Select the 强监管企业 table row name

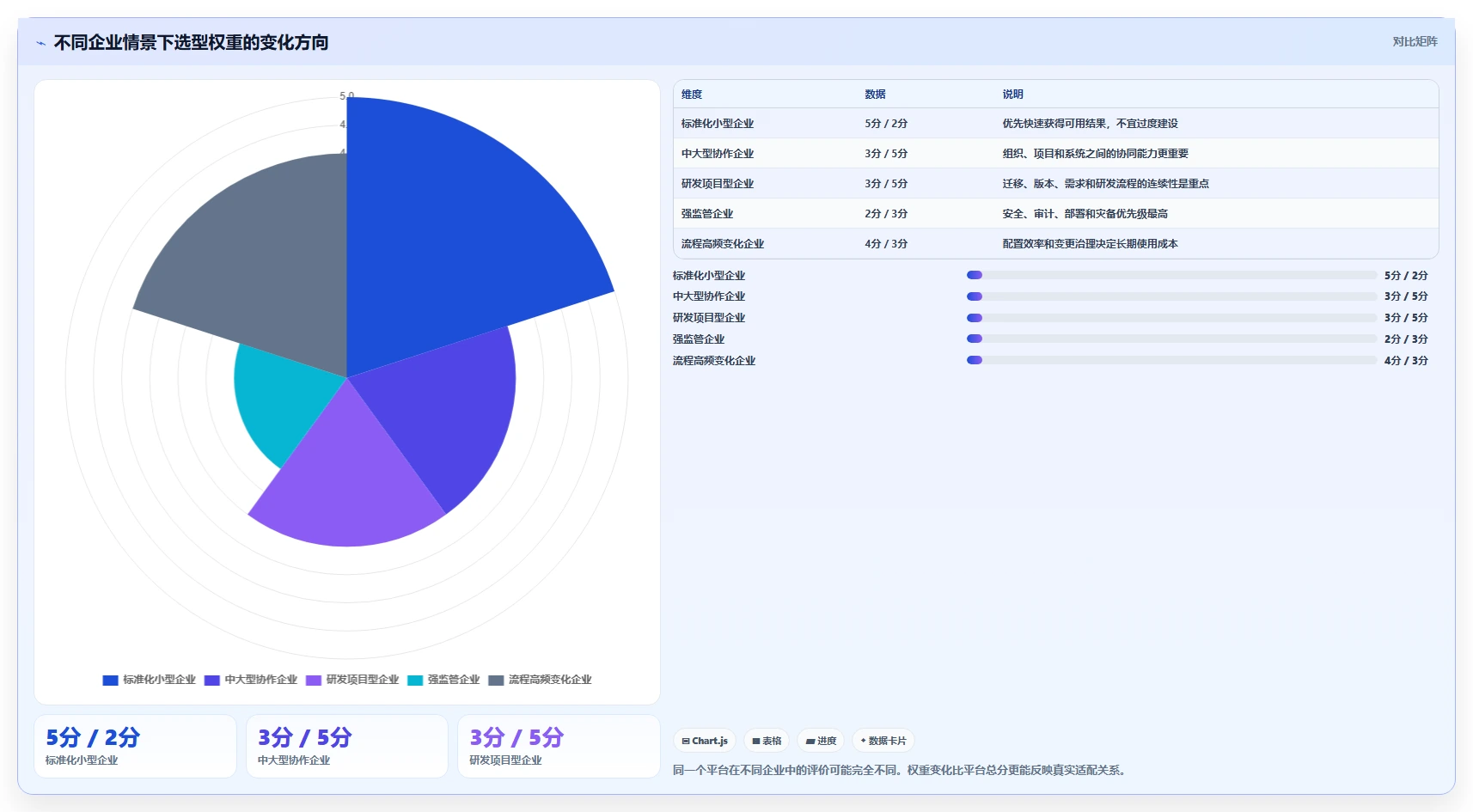707,214
